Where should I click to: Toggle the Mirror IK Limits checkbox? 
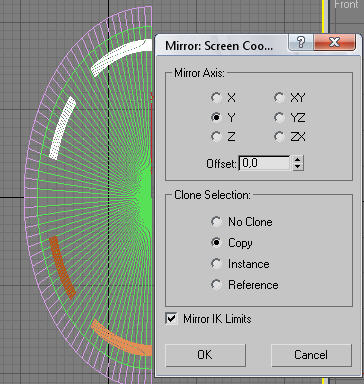(x=171, y=318)
